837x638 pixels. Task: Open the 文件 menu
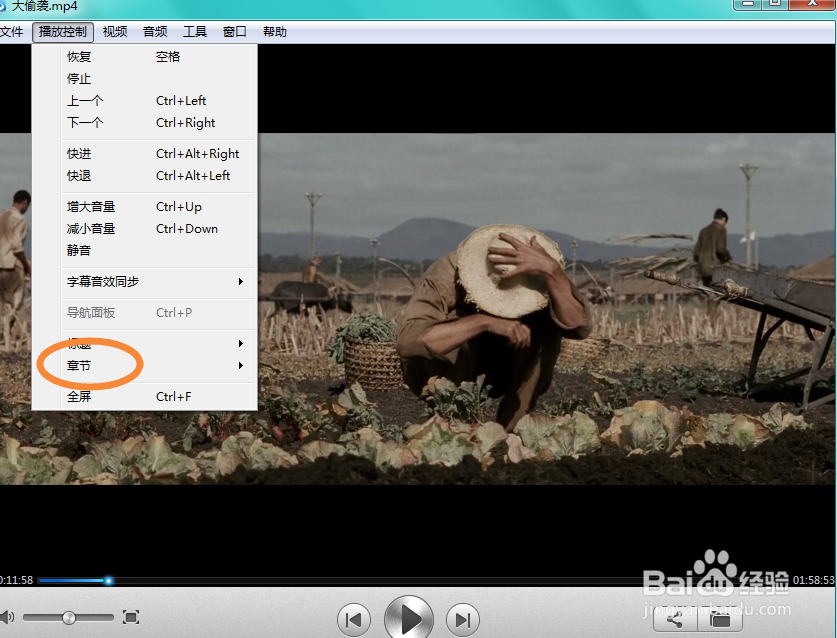(x=12, y=32)
